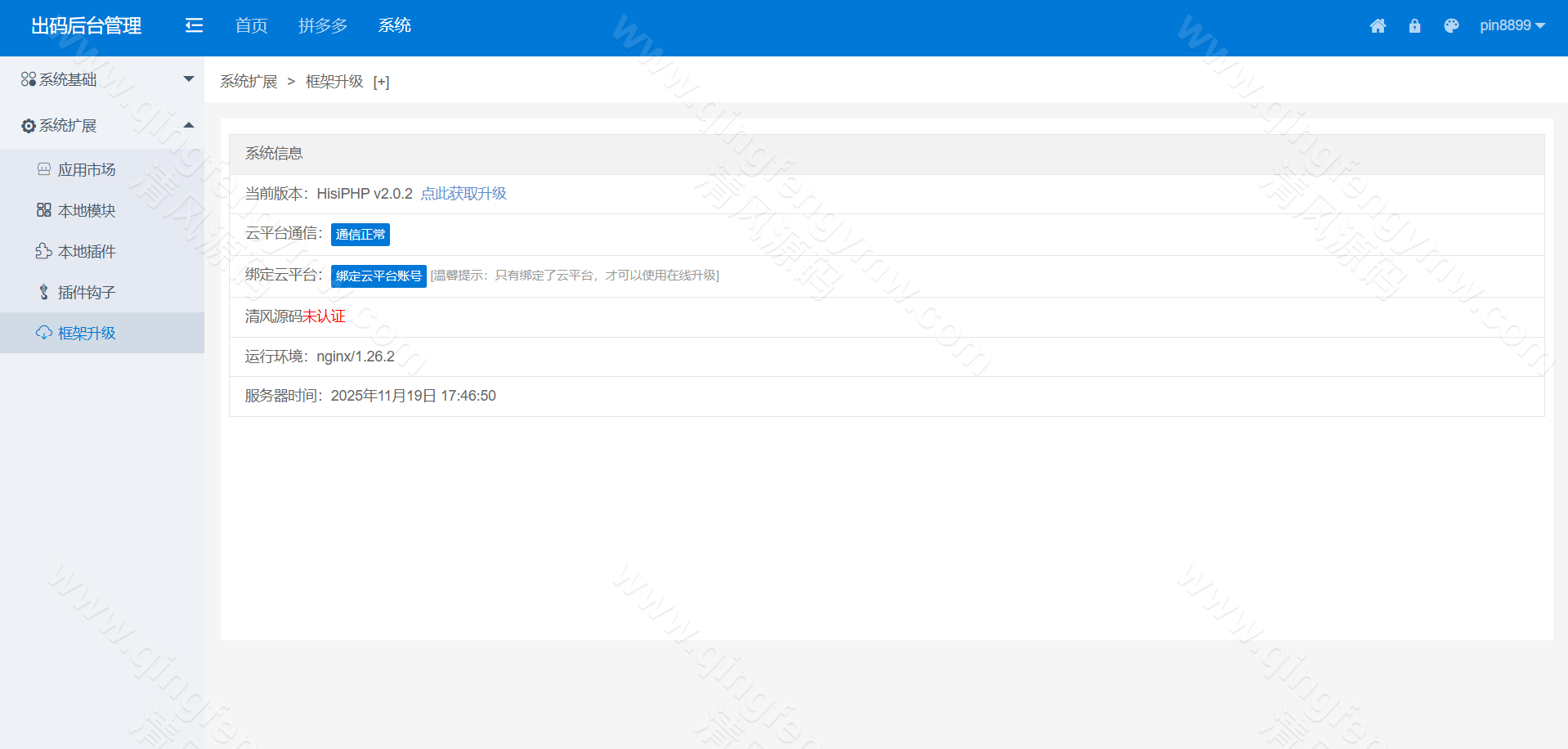The height and width of the screenshot is (749, 1568).
Task: Click the lock screen icon
Action: coord(1414,26)
